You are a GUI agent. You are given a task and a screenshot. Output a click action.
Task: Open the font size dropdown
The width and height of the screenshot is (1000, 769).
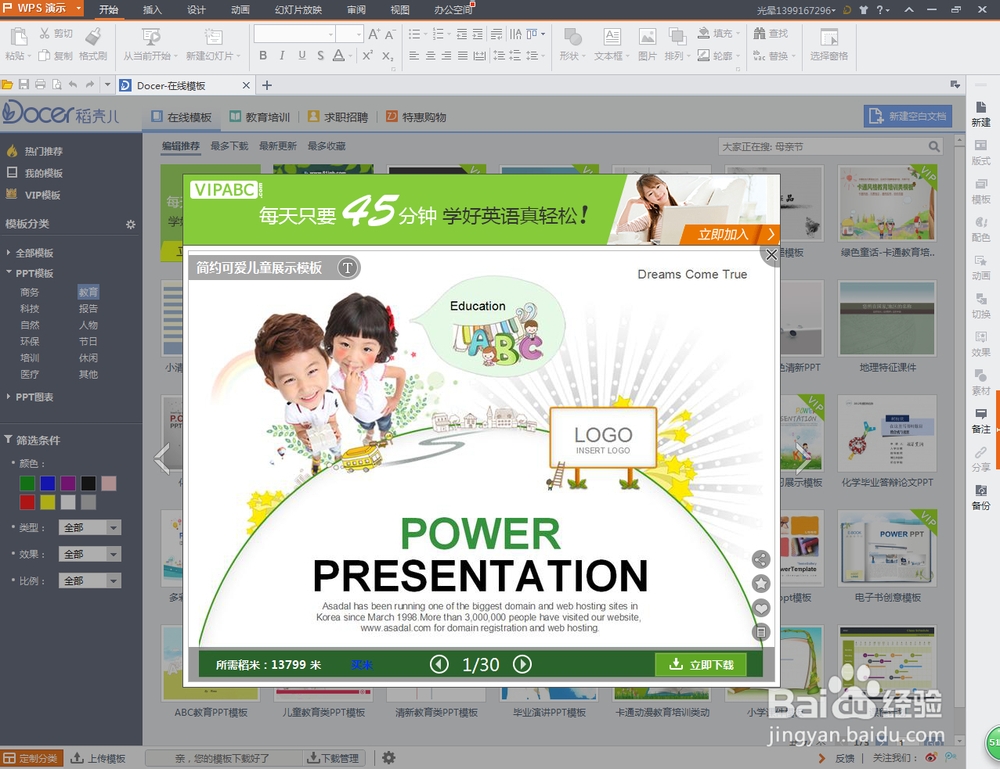359,34
